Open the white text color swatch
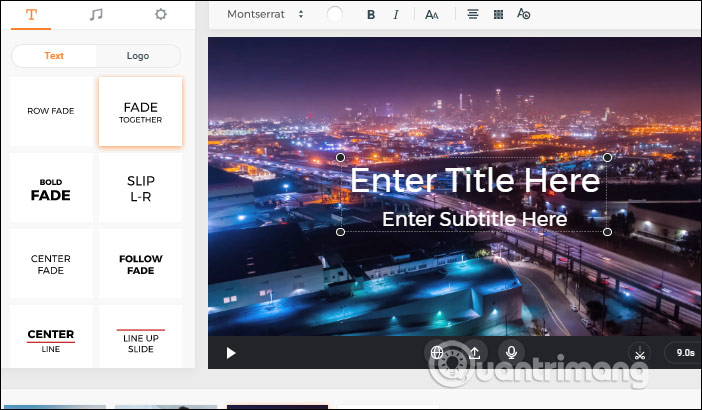 (x=334, y=15)
